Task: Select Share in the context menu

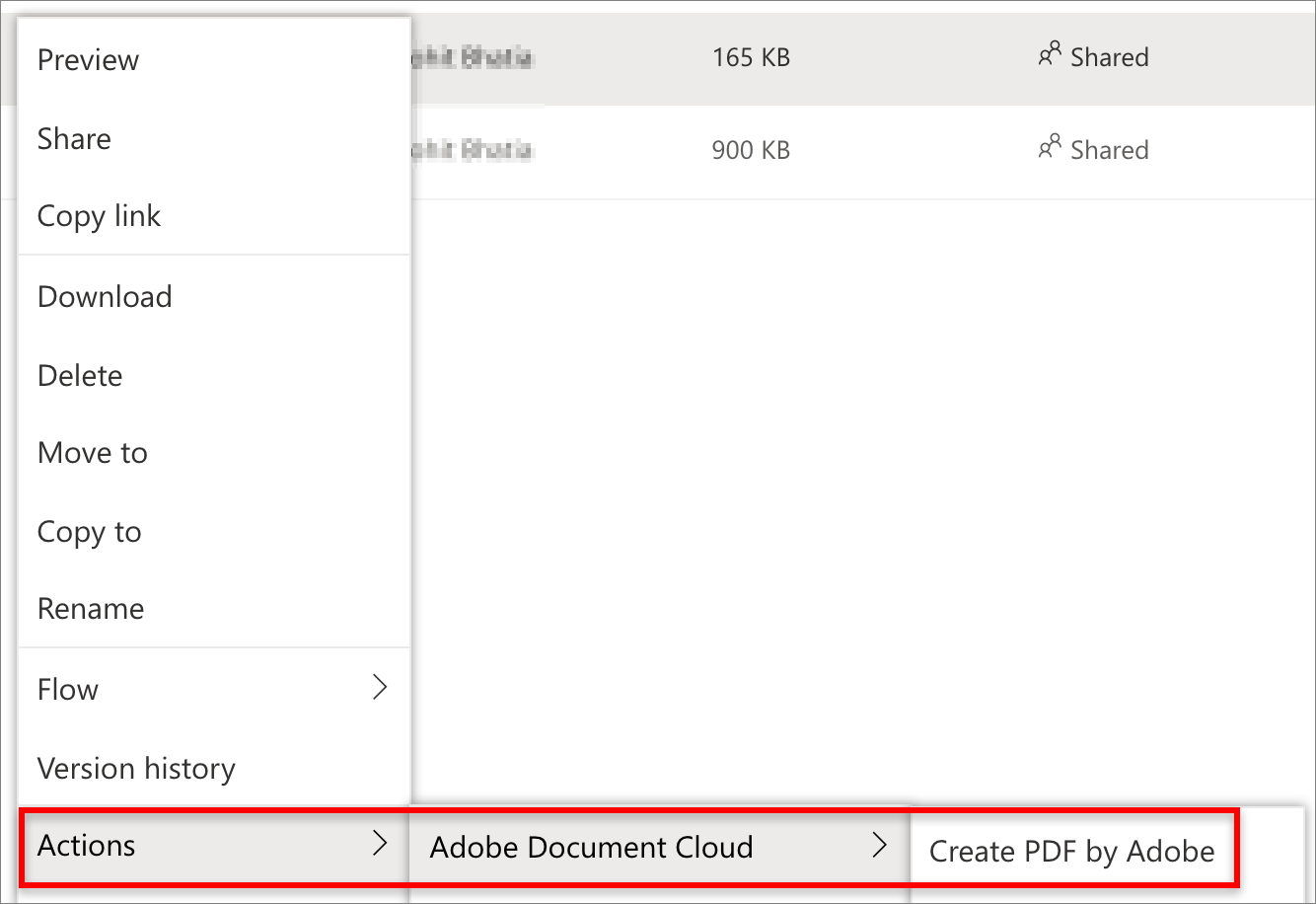Action: [x=74, y=139]
